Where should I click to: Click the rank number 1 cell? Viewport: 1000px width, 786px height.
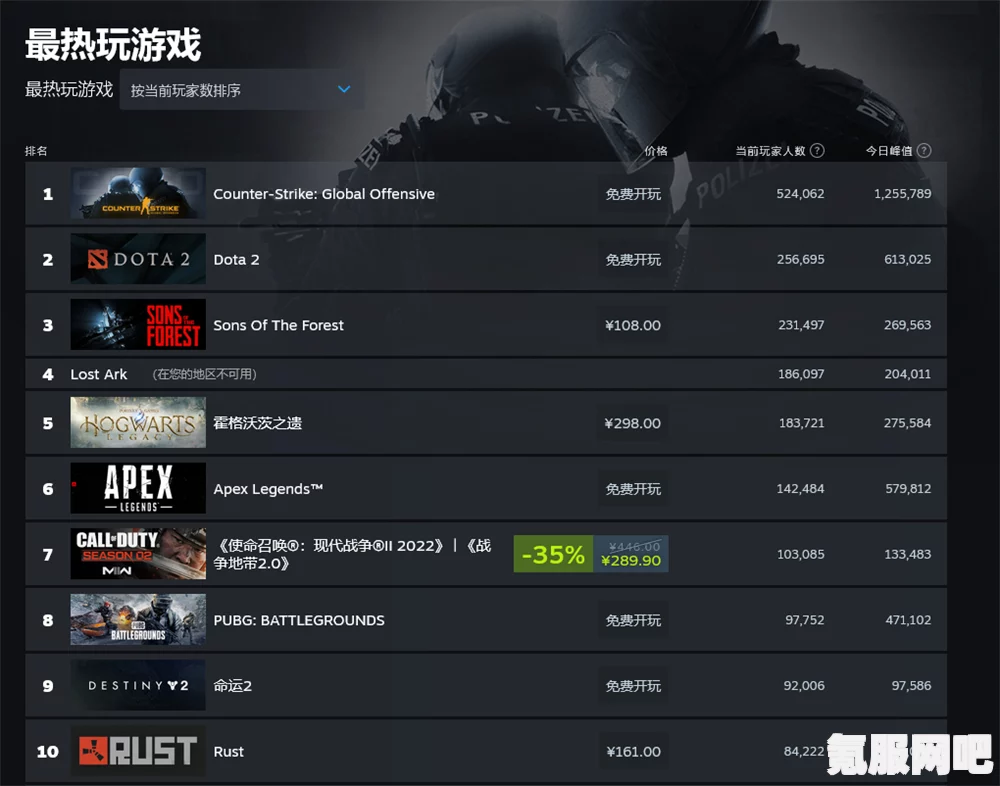click(x=48, y=194)
